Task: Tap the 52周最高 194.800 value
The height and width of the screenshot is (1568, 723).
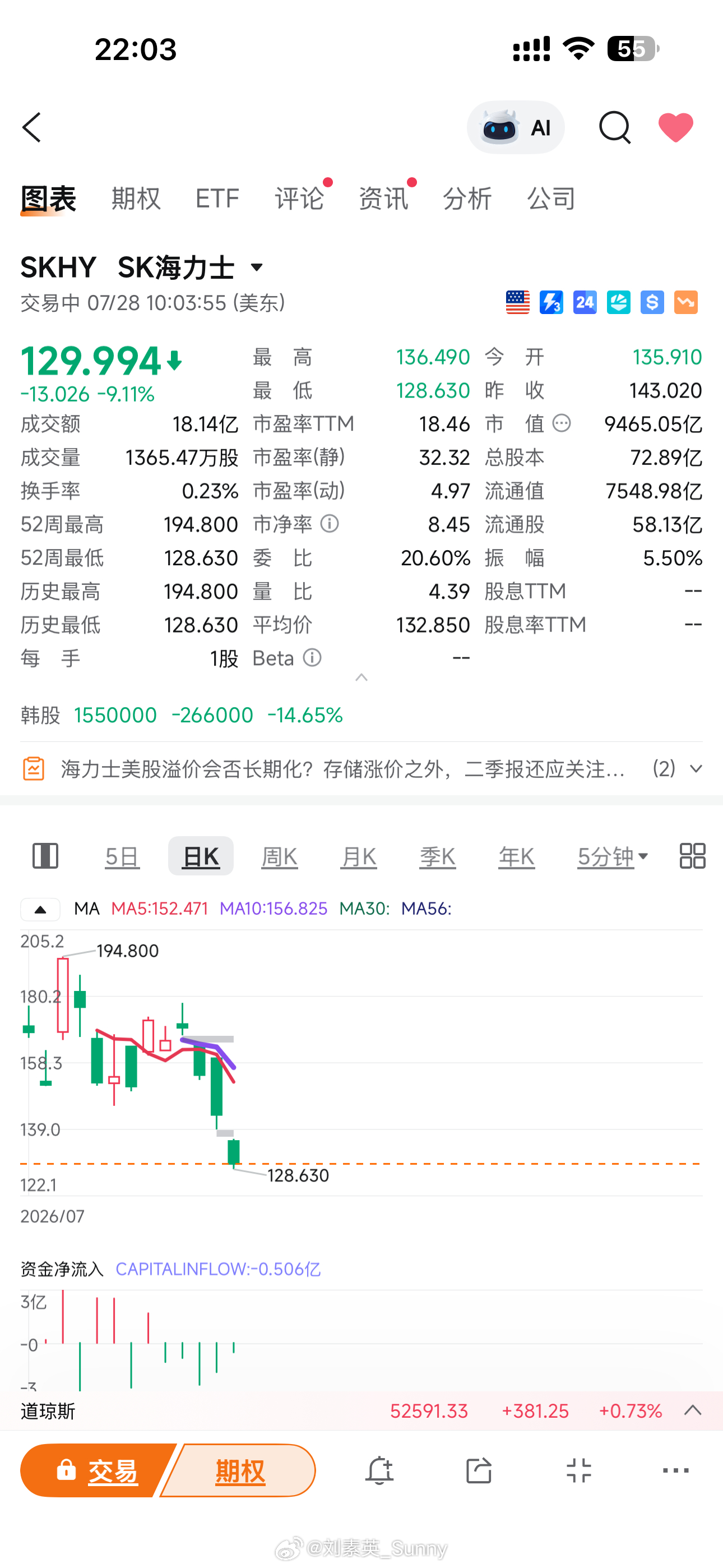Action: (x=201, y=525)
